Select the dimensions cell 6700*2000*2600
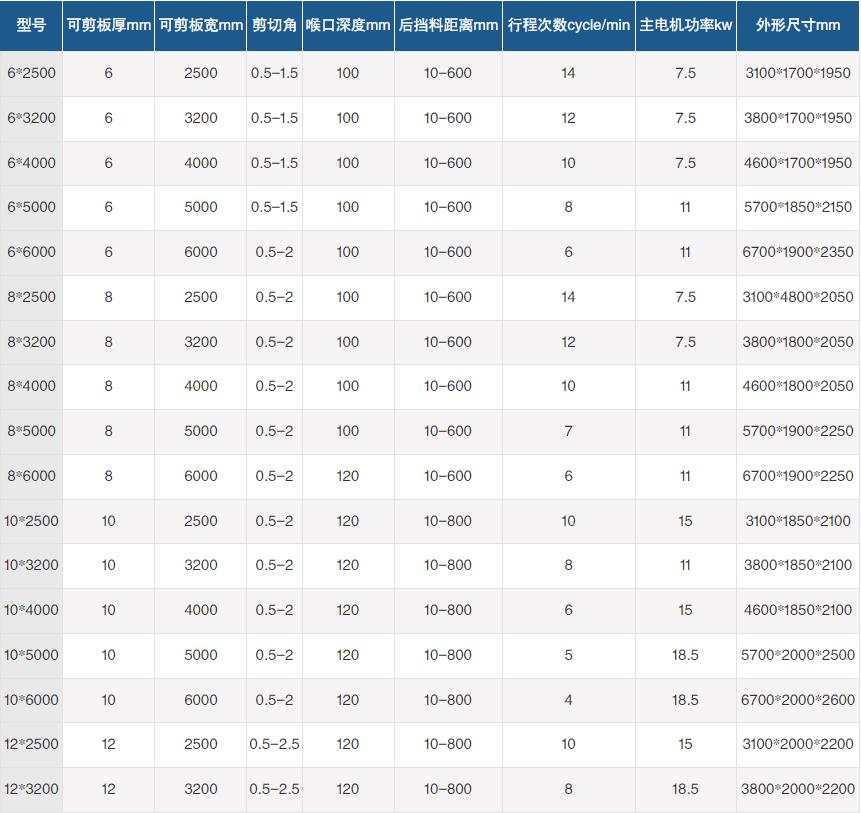 797,700
